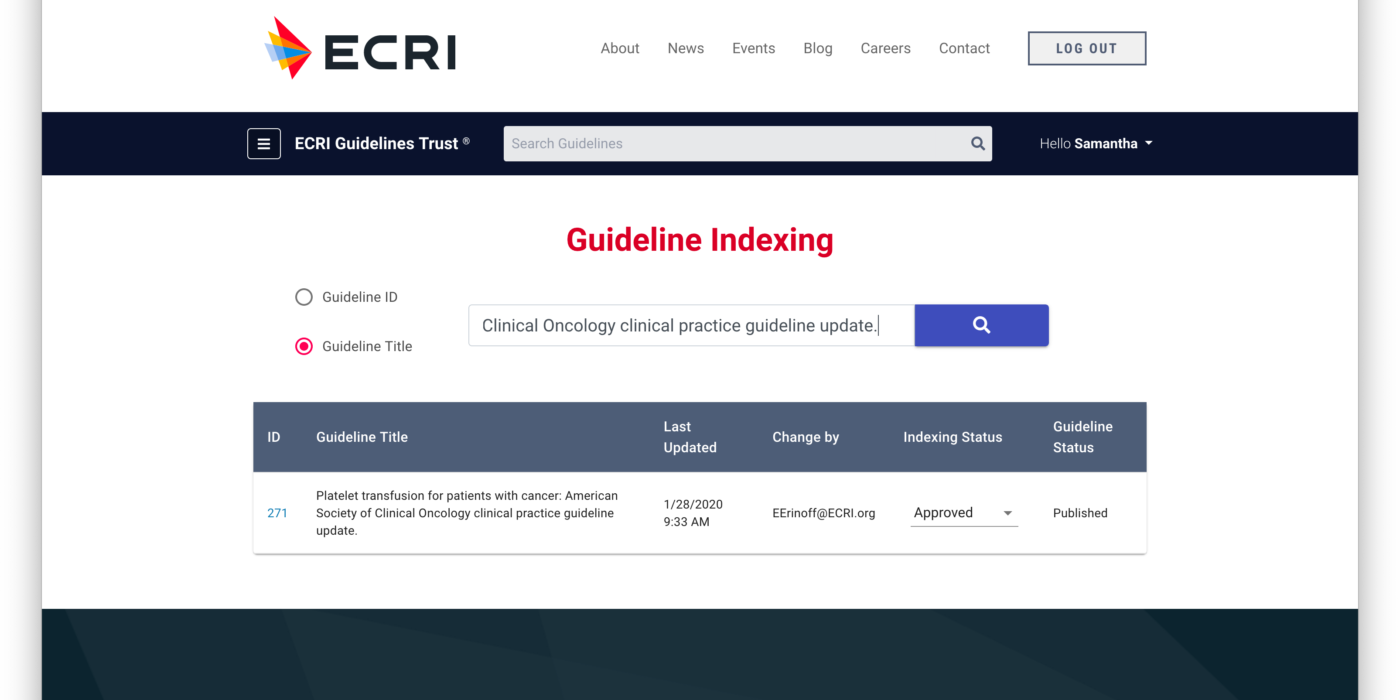Go to the News page

[685, 49]
